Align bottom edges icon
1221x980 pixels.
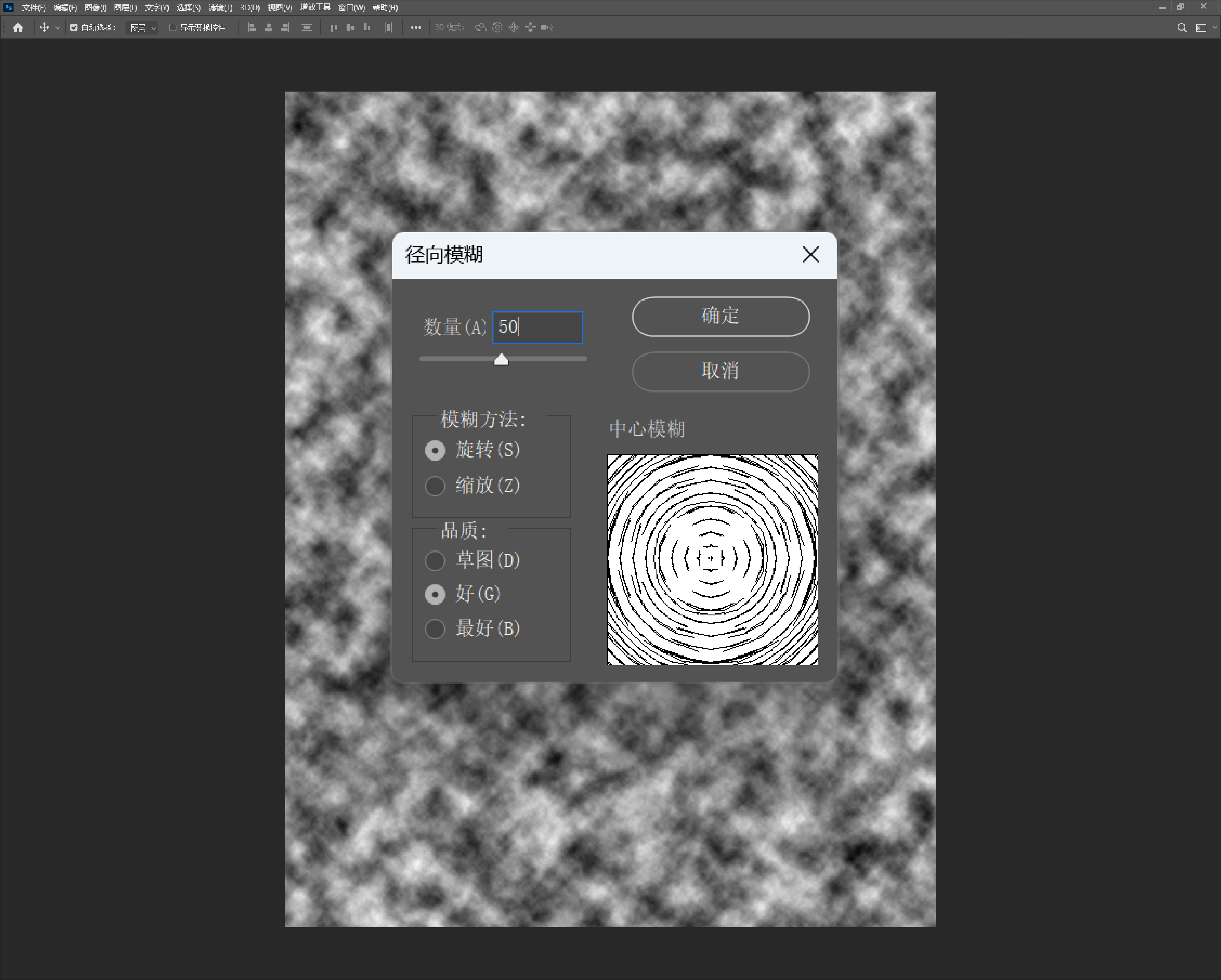367,27
